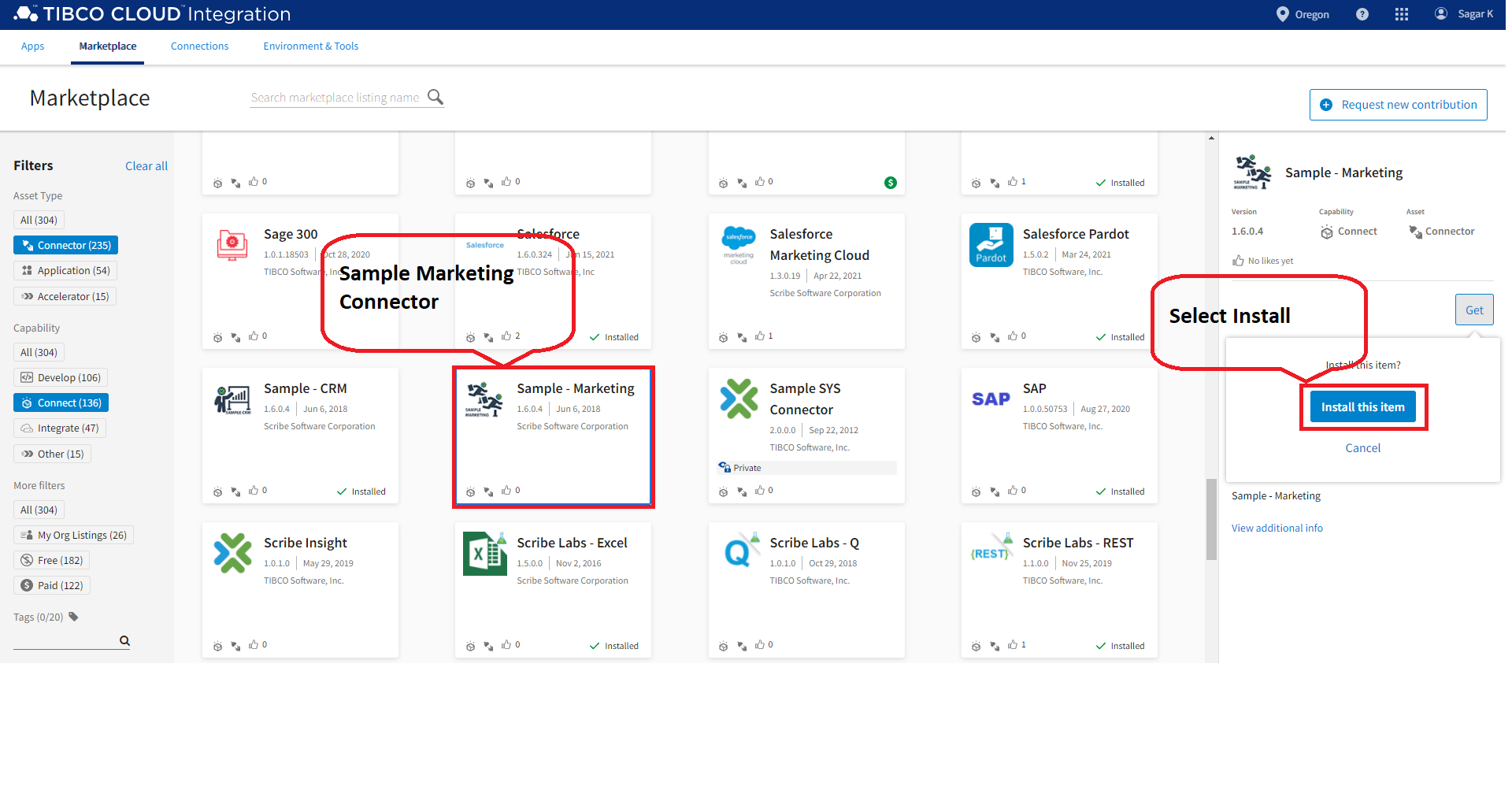Toggle the Accelerator (15) filter

point(65,296)
